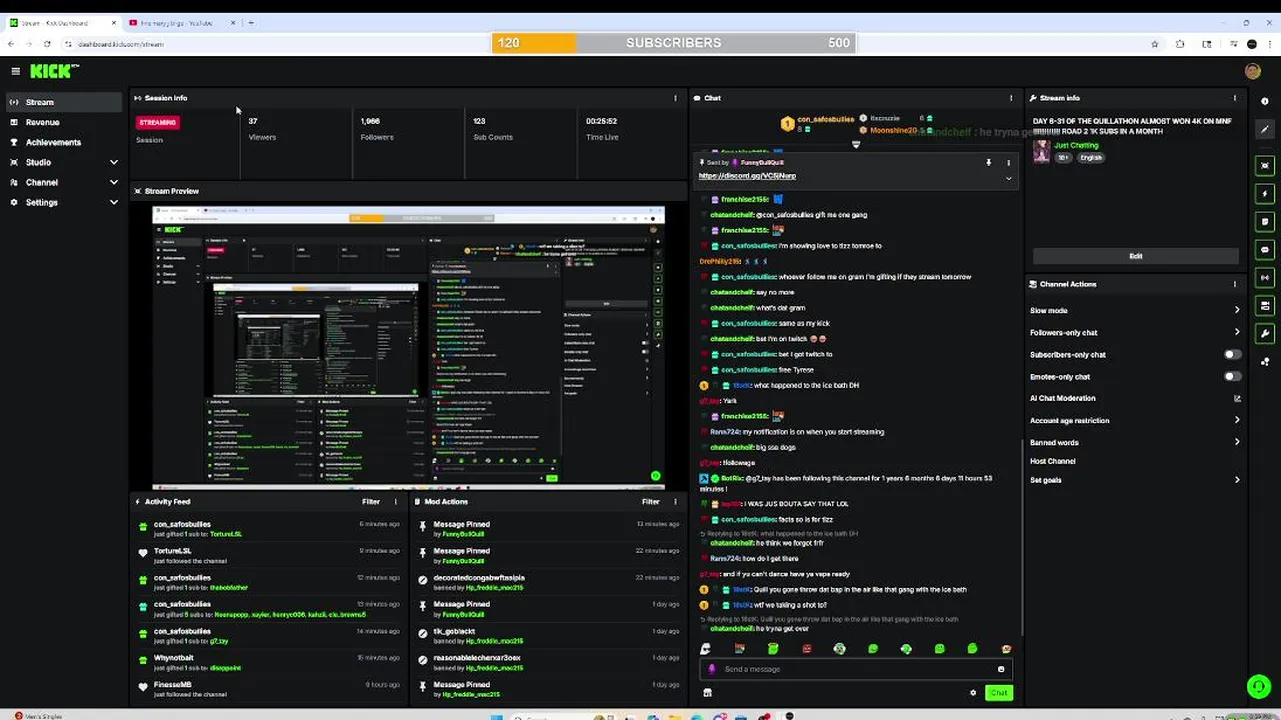Open the green headset support button

1258,686
